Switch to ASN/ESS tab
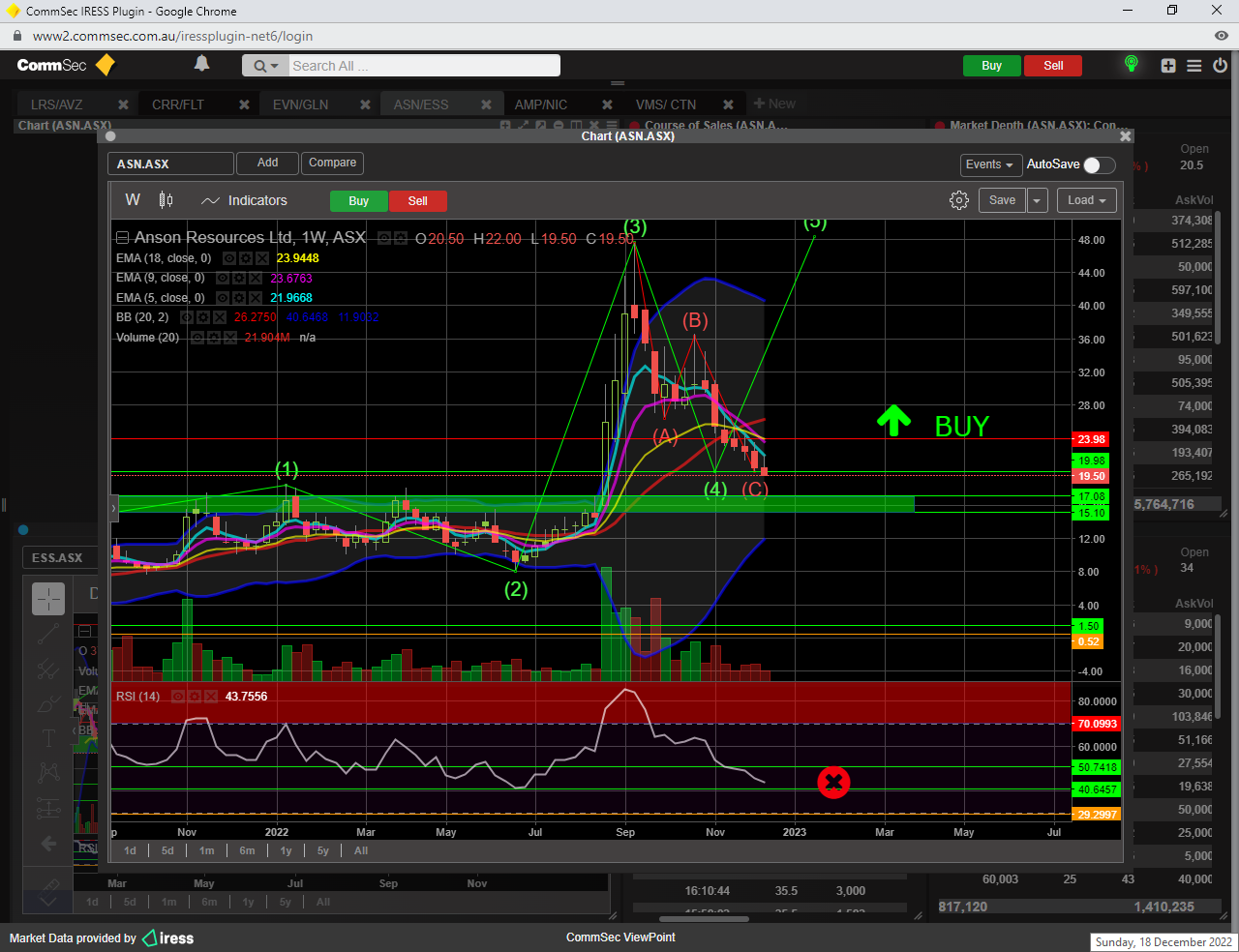 (x=421, y=104)
